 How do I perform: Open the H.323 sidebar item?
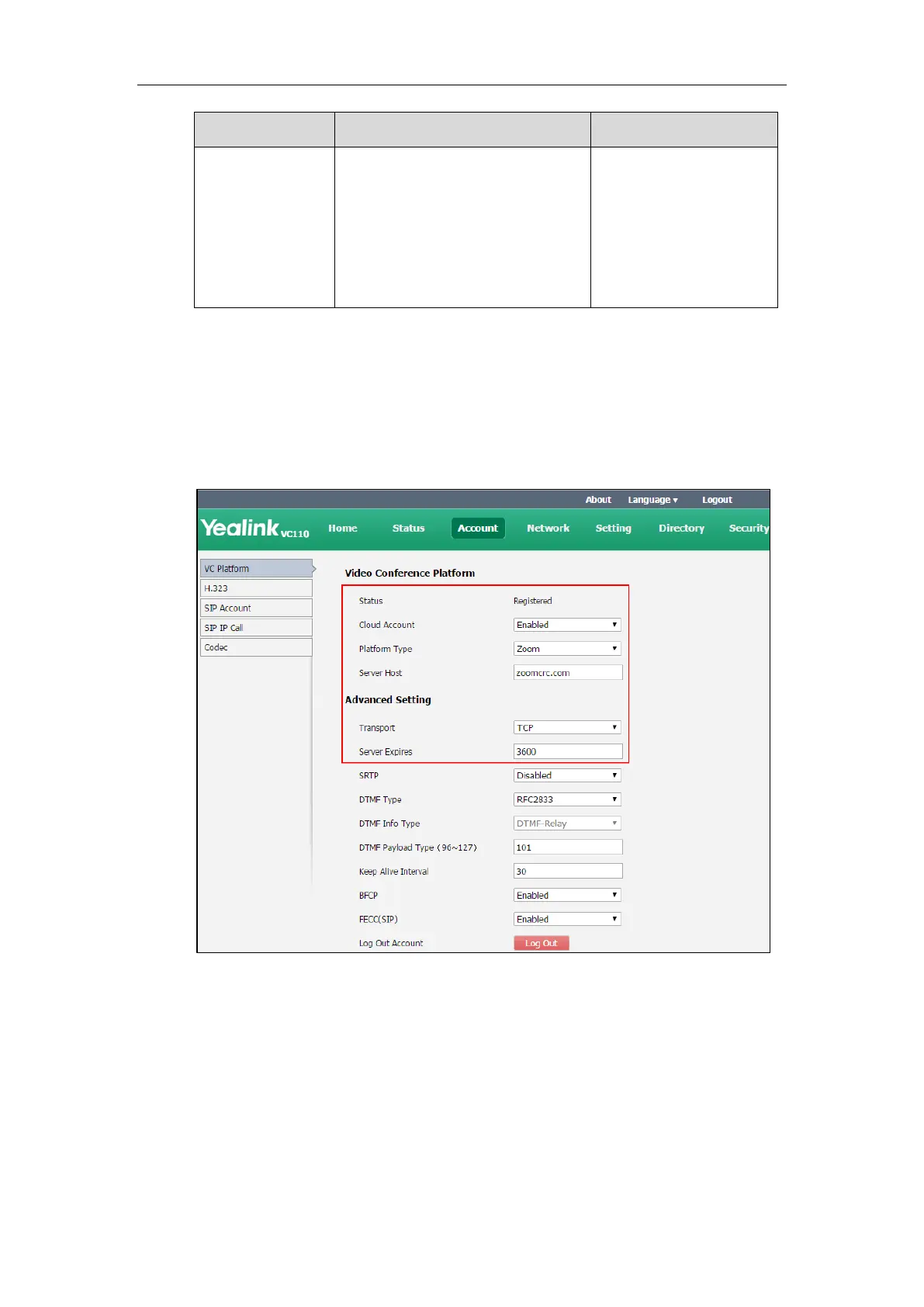[257, 588]
